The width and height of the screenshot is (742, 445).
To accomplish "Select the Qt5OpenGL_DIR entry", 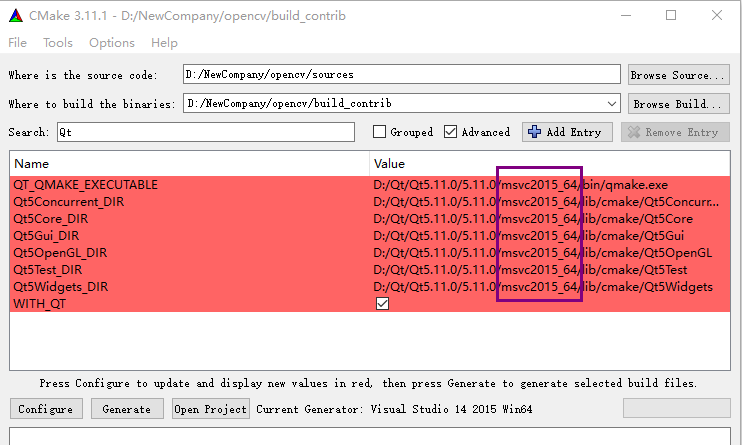I will point(60,253).
